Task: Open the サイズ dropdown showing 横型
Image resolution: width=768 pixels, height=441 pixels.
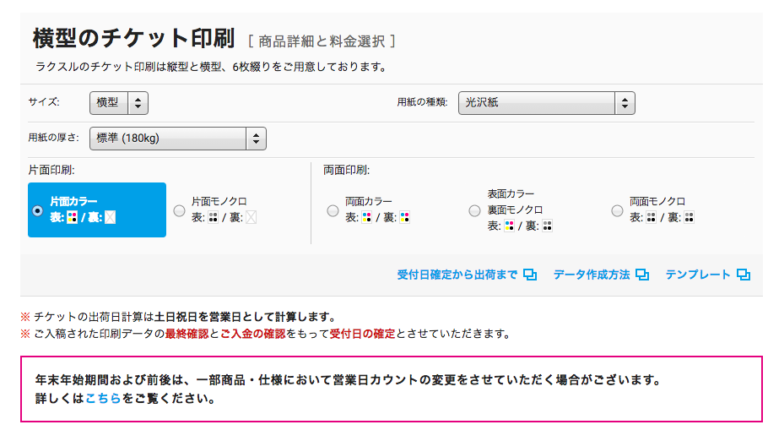Action: click(x=118, y=102)
